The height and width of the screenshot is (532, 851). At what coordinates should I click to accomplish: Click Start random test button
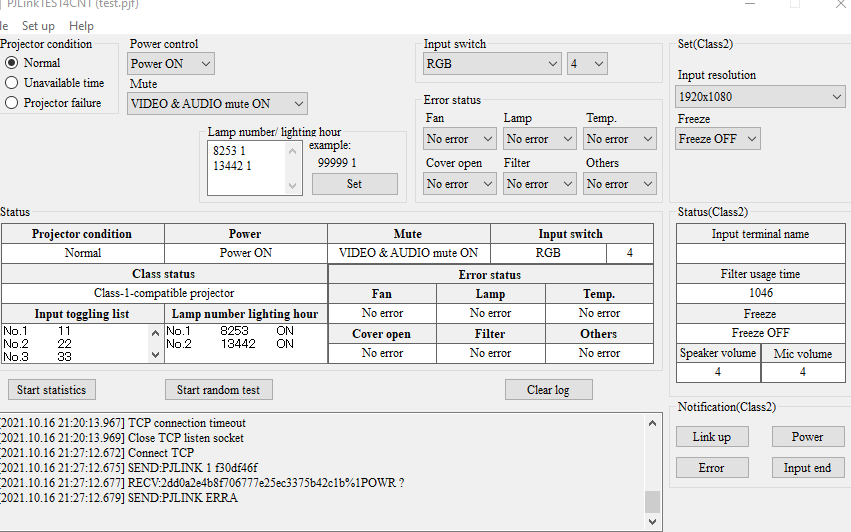[218, 390]
